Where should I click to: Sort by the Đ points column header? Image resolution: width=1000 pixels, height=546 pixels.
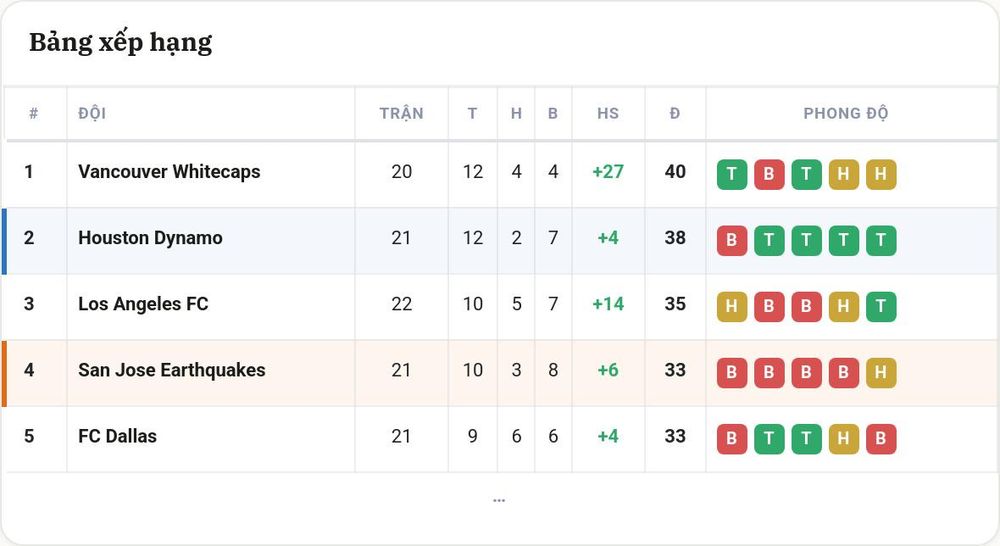tap(675, 114)
